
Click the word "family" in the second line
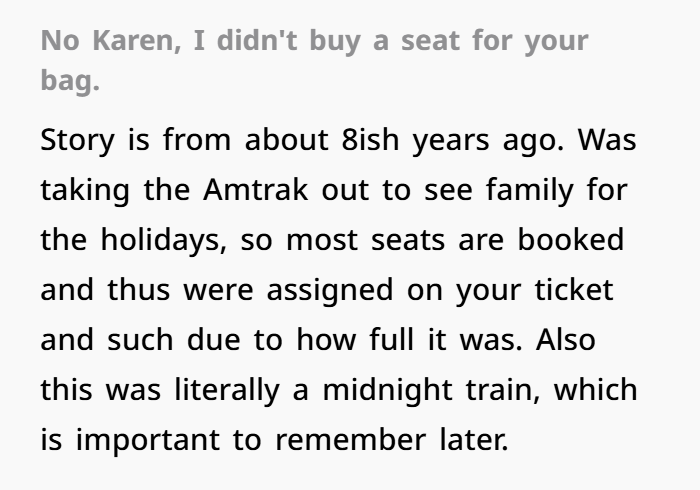coord(529,191)
